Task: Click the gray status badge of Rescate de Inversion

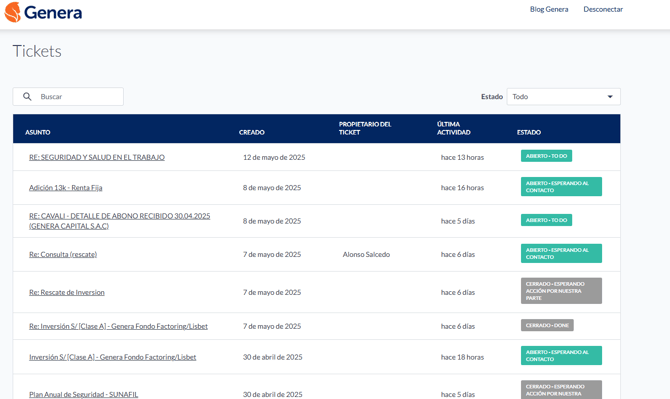Action: click(x=561, y=291)
